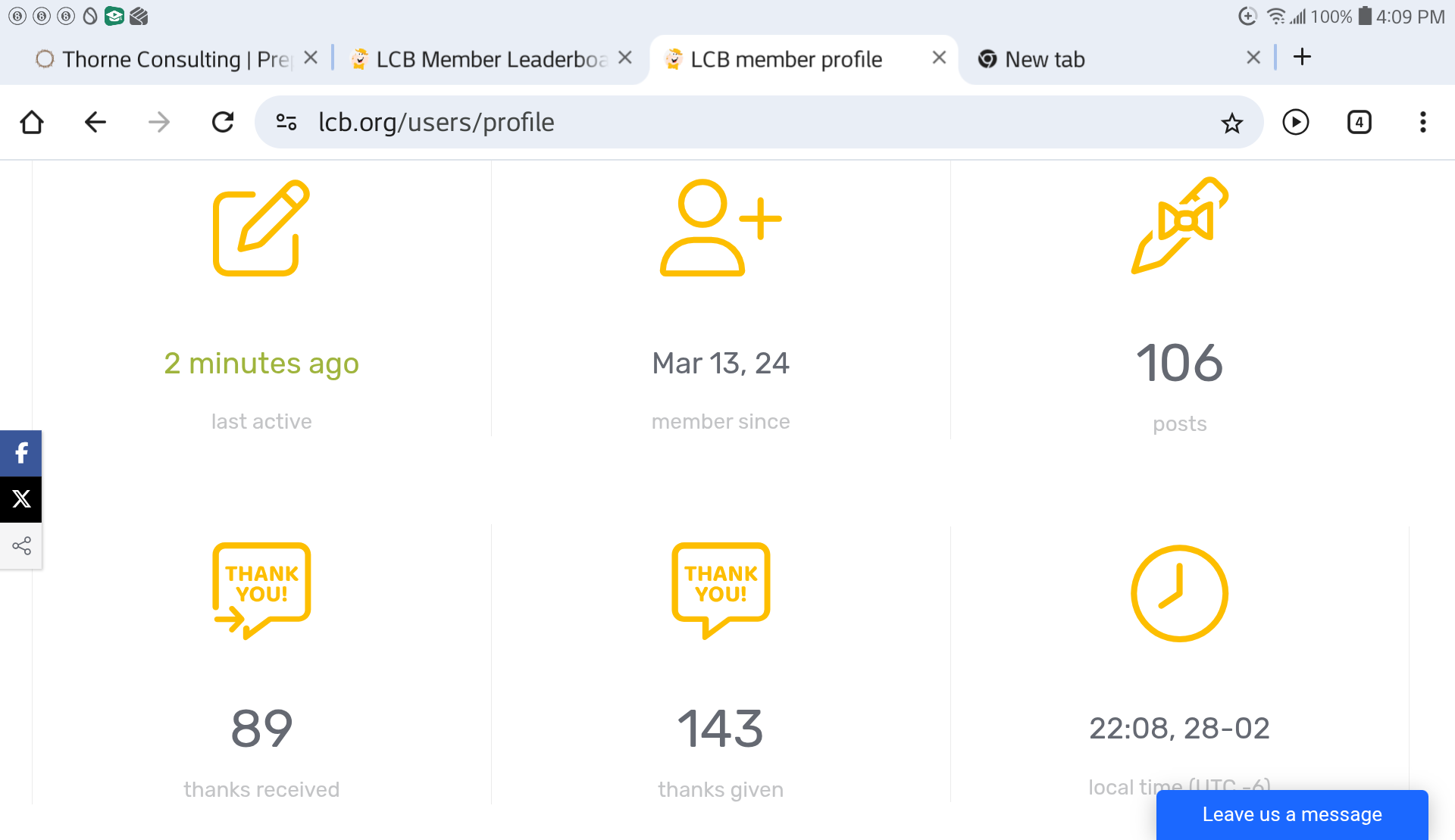Share the page on Facebook
The image size is (1455, 840).
click(21, 453)
